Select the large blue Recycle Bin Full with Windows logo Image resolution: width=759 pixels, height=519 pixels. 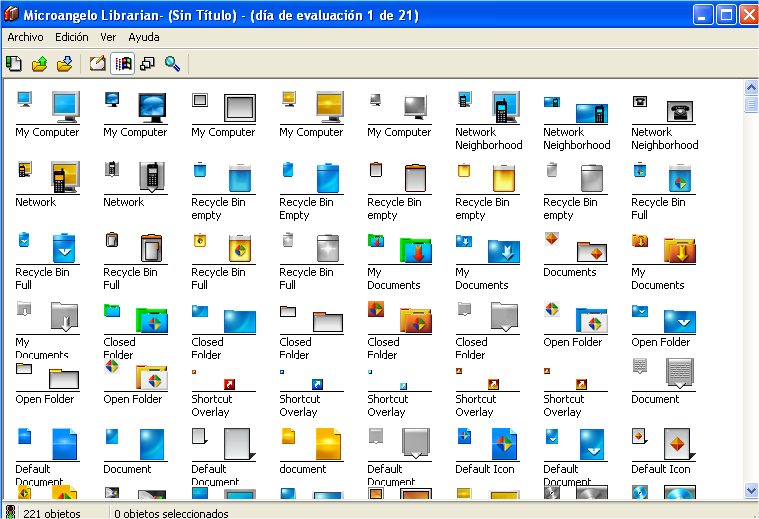(680, 178)
